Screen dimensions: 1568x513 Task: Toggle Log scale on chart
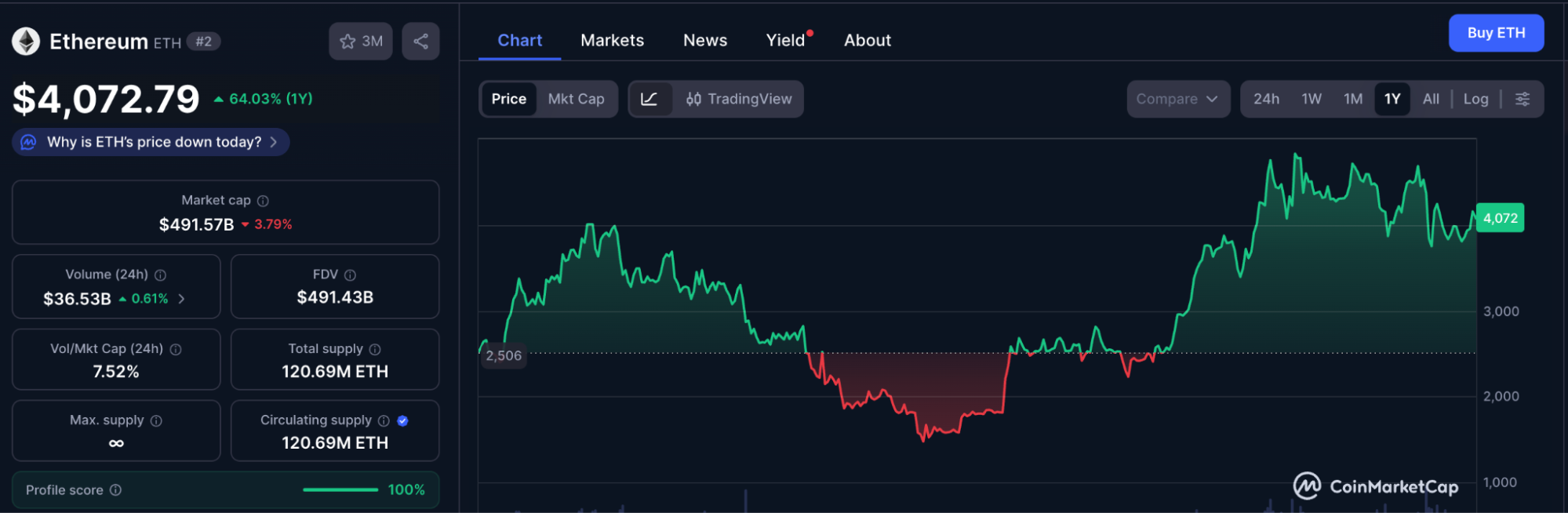click(1475, 99)
